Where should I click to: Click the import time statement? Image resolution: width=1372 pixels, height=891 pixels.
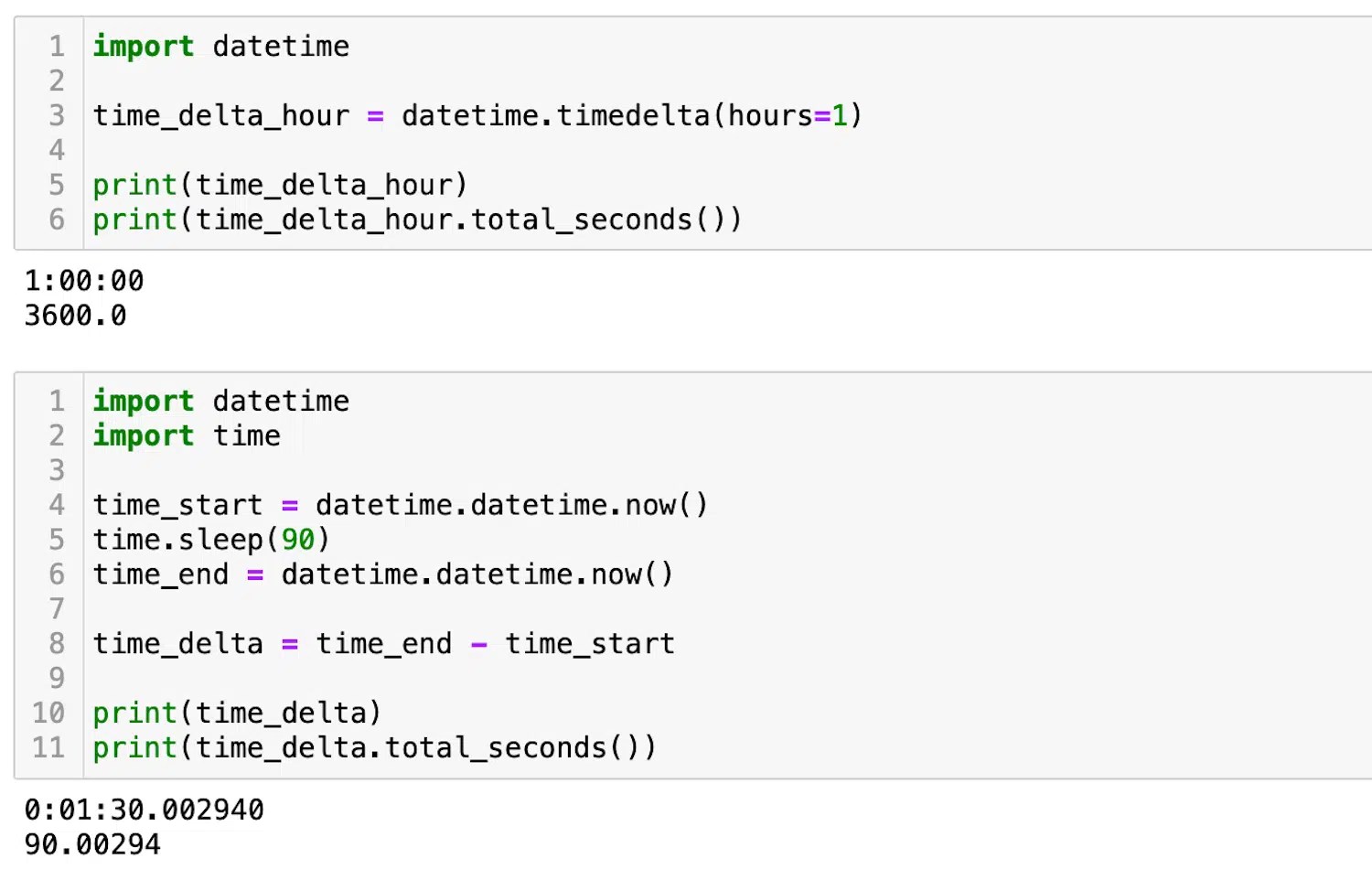pos(186,435)
